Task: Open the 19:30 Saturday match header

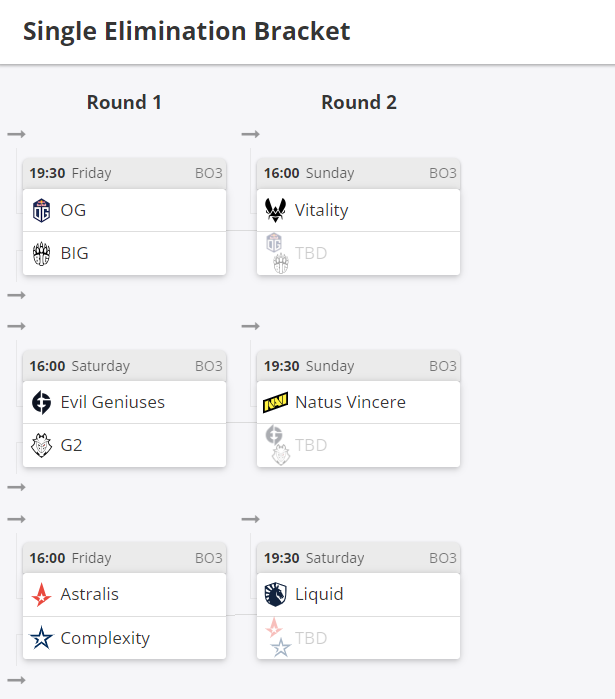Action: pos(358,558)
